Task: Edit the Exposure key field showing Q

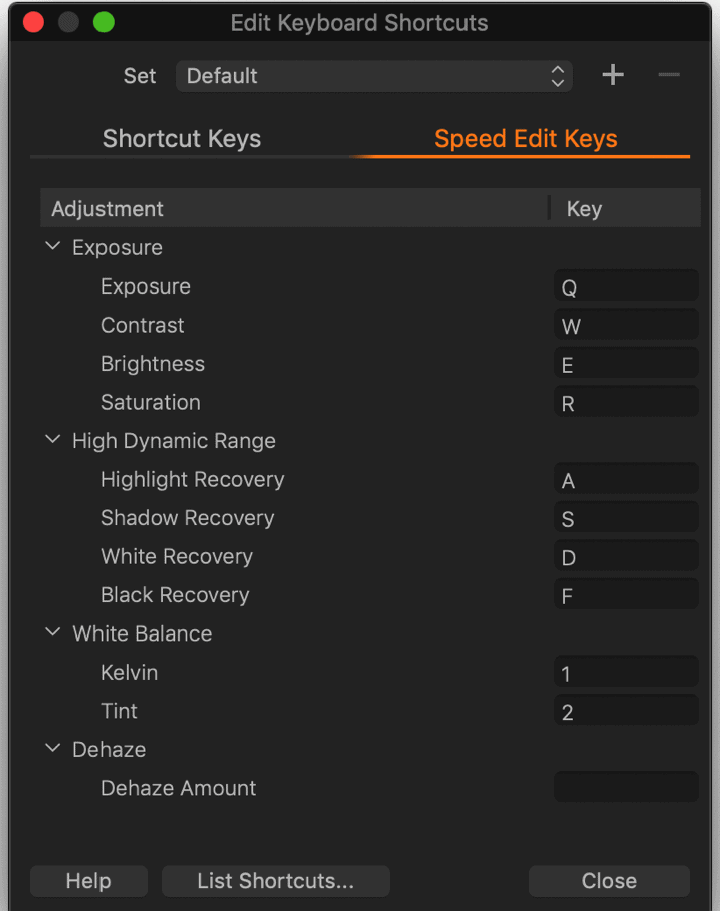Action: 626,286
